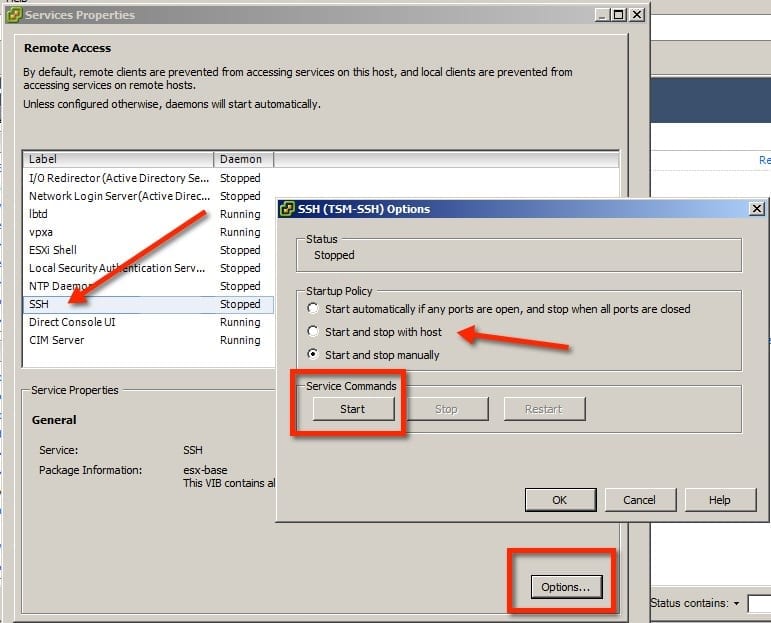Select the Direct Console UI service row
The height and width of the screenshot is (623, 771).
pyautogui.click(x=148, y=323)
